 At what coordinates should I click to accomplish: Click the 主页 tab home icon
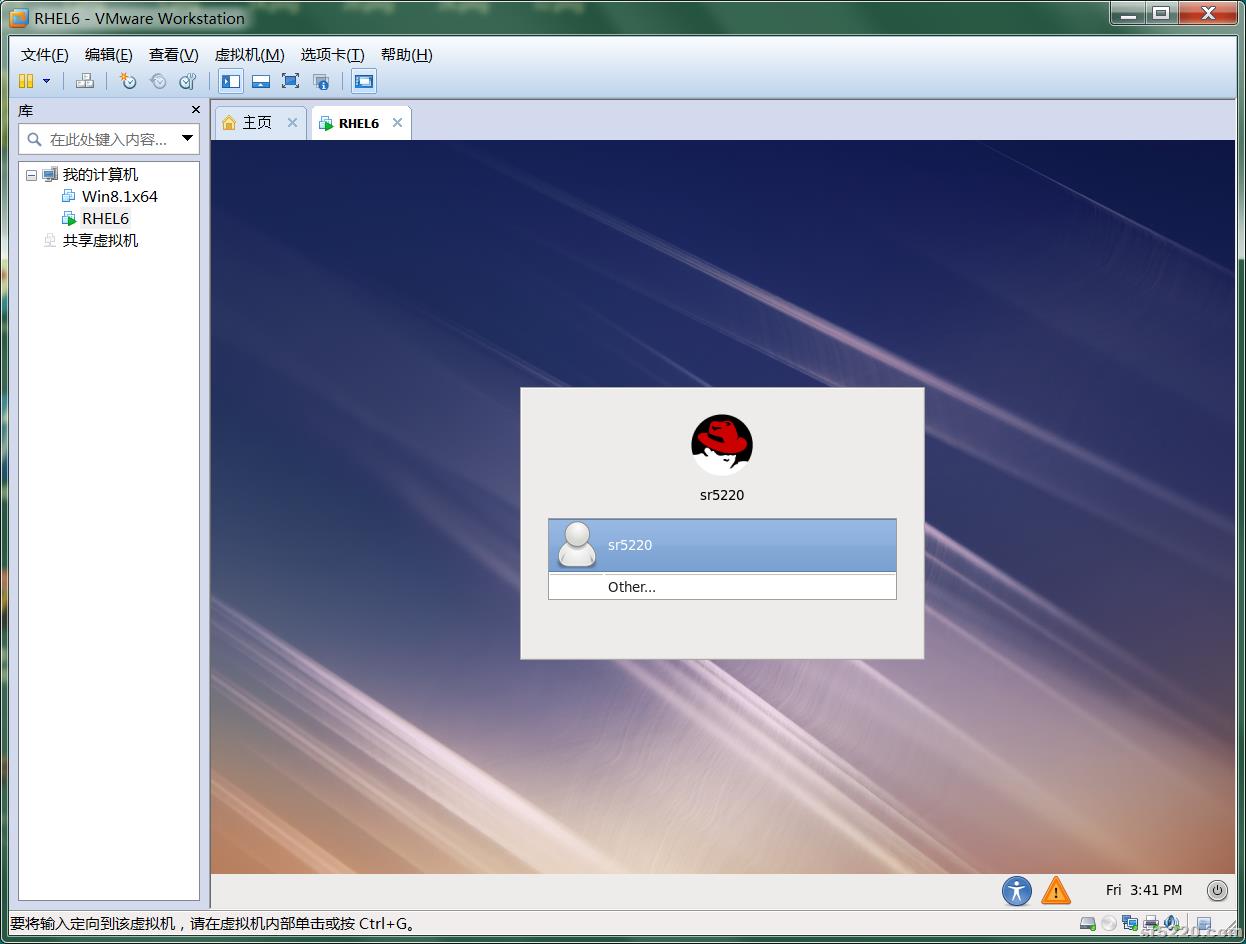229,122
